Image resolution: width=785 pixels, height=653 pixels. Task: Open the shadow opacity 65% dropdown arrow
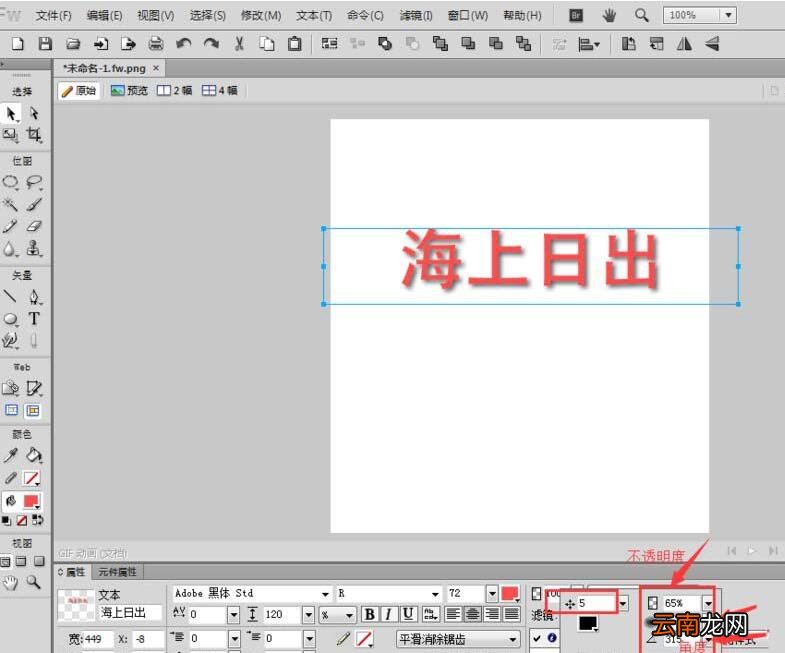point(708,603)
